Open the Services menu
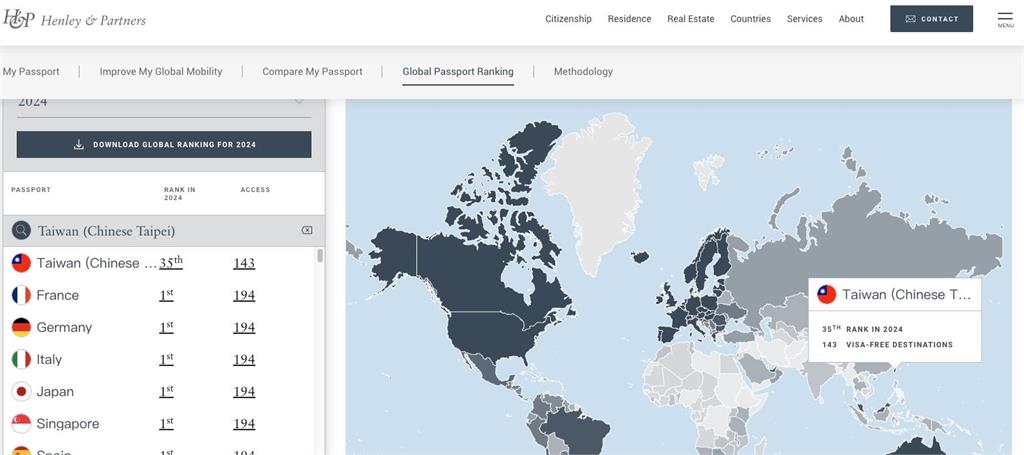This screenshot has height=455, width=1024. (805, 19)
